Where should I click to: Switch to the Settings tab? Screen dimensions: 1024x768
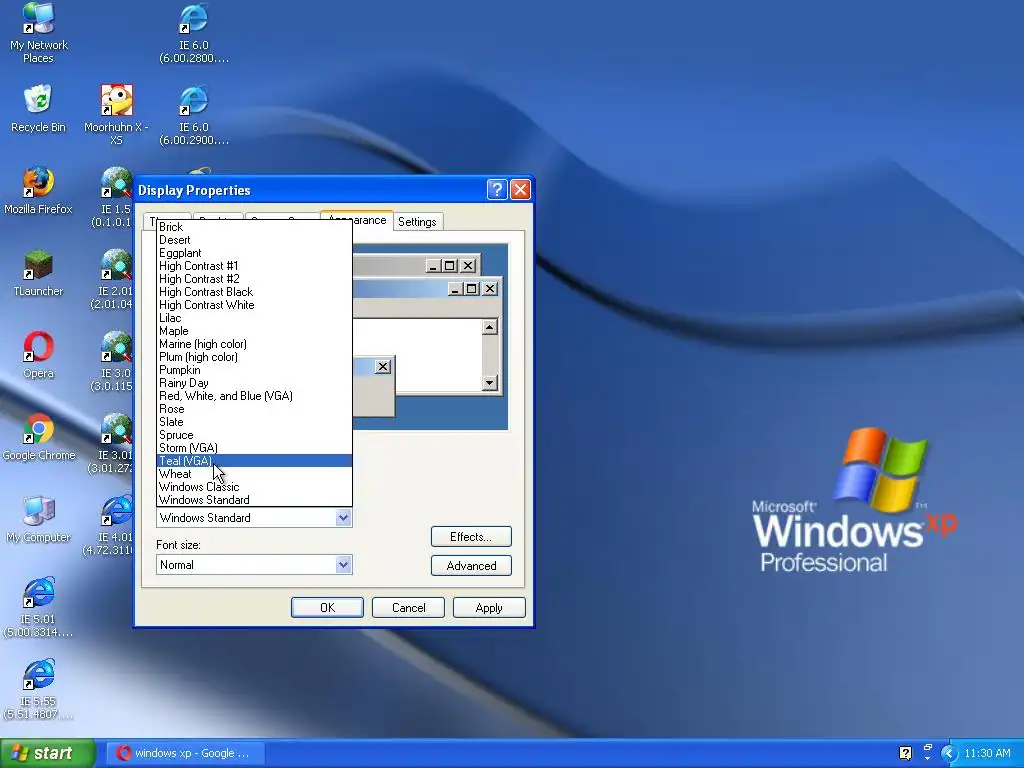(417, 221)
